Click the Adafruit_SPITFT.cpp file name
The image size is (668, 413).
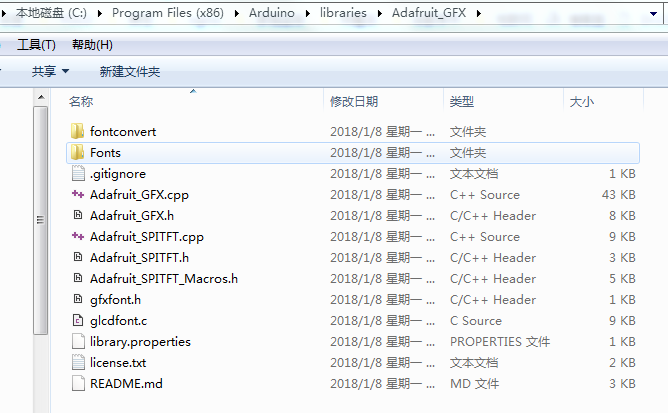[x=147, y=237]
